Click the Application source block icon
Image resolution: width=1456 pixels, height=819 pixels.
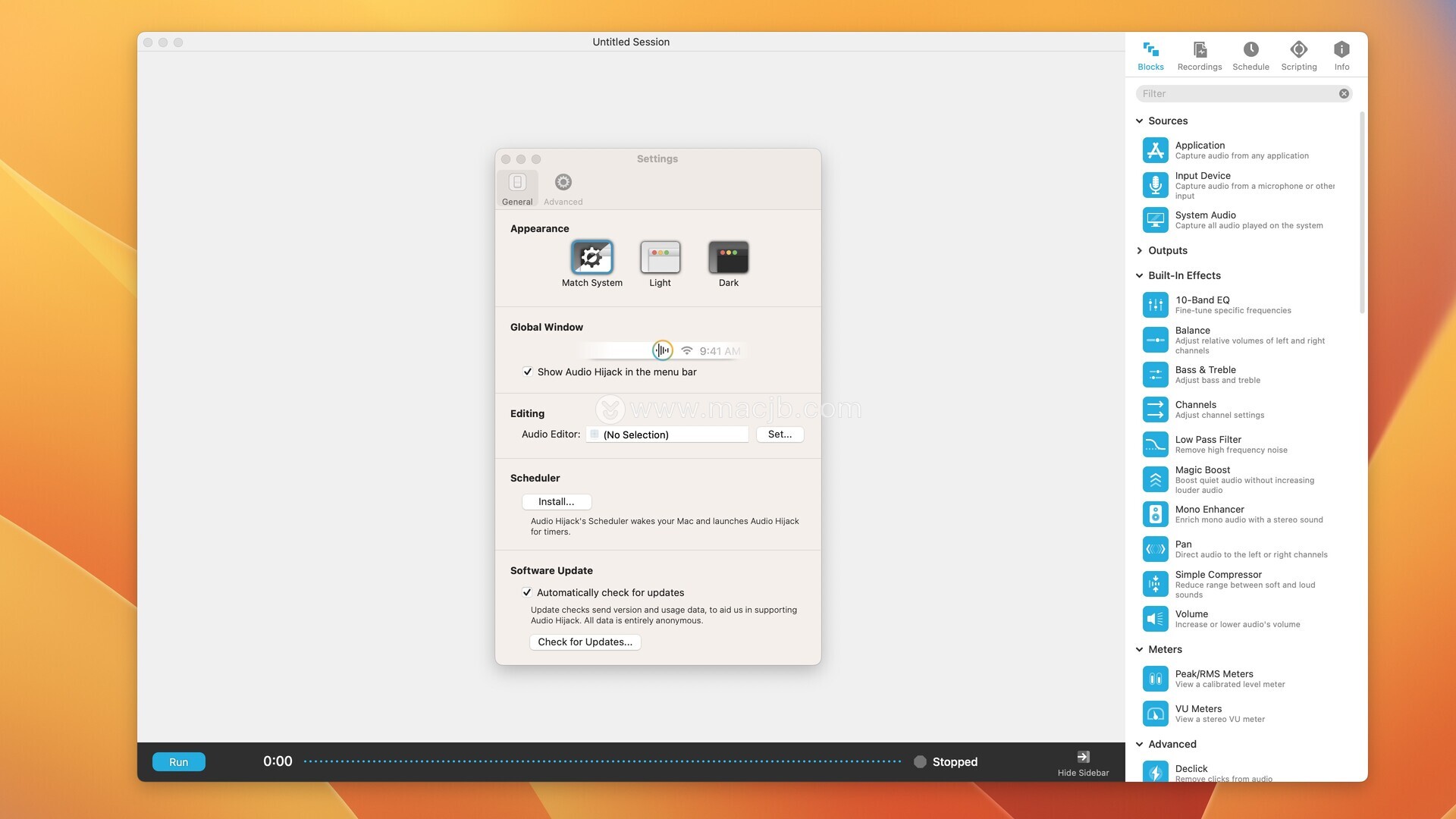point(1155,150)
